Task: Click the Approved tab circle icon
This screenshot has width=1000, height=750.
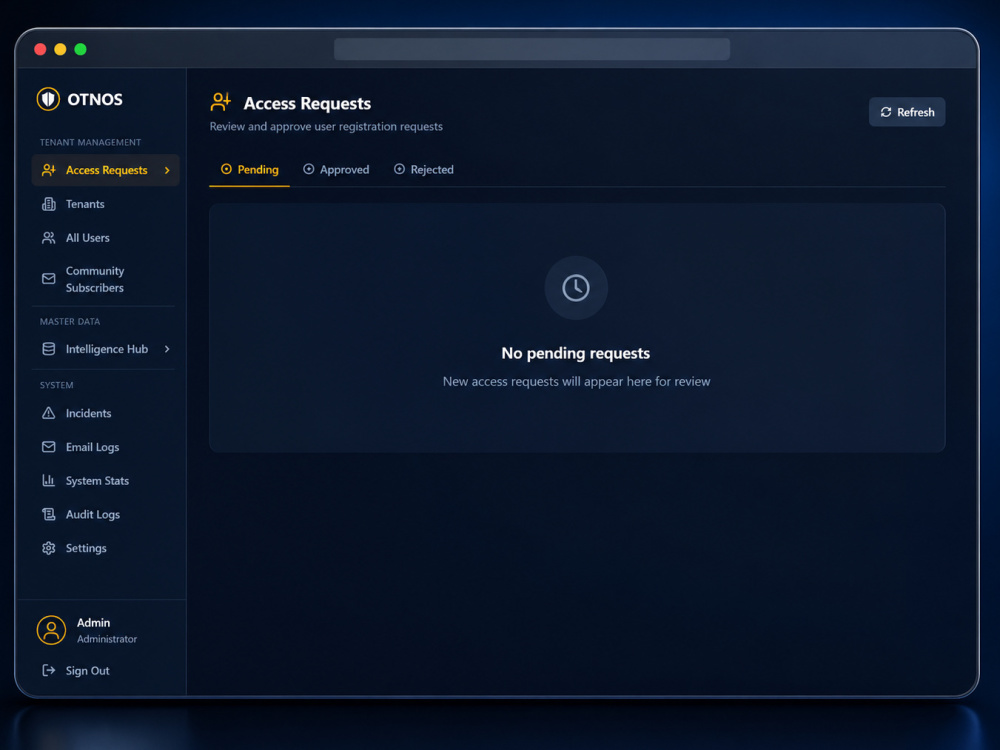Action: click(309, 169)
